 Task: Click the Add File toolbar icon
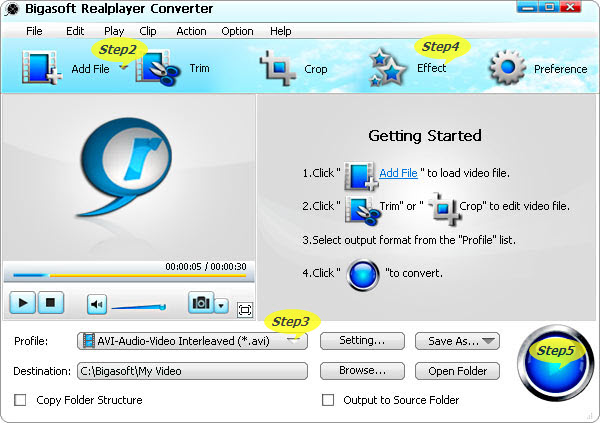click(x=42, y=67)
